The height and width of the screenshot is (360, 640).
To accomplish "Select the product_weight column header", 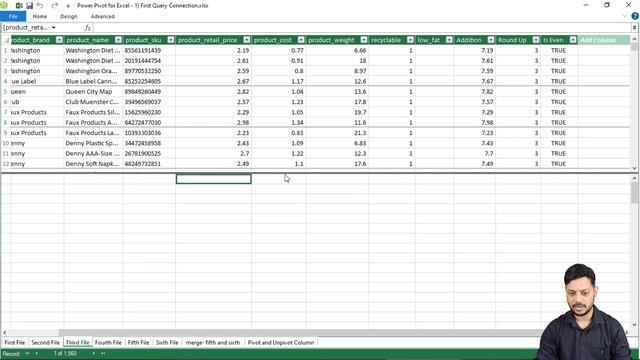I will [x=331, y=40].
